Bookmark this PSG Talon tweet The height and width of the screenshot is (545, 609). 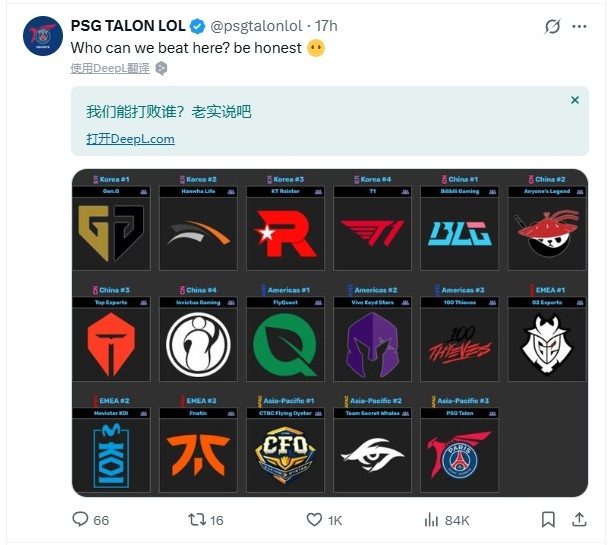pyautogui.click(x=548, y=520)
